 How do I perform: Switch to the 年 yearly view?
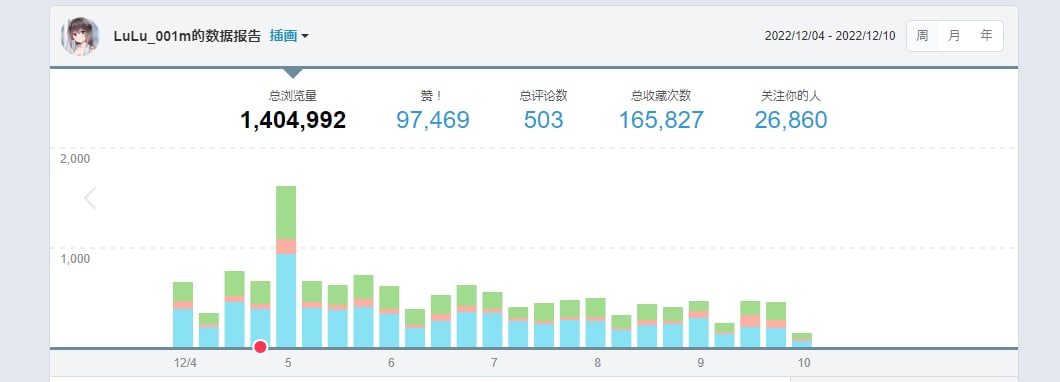click(x=986, y=36)
